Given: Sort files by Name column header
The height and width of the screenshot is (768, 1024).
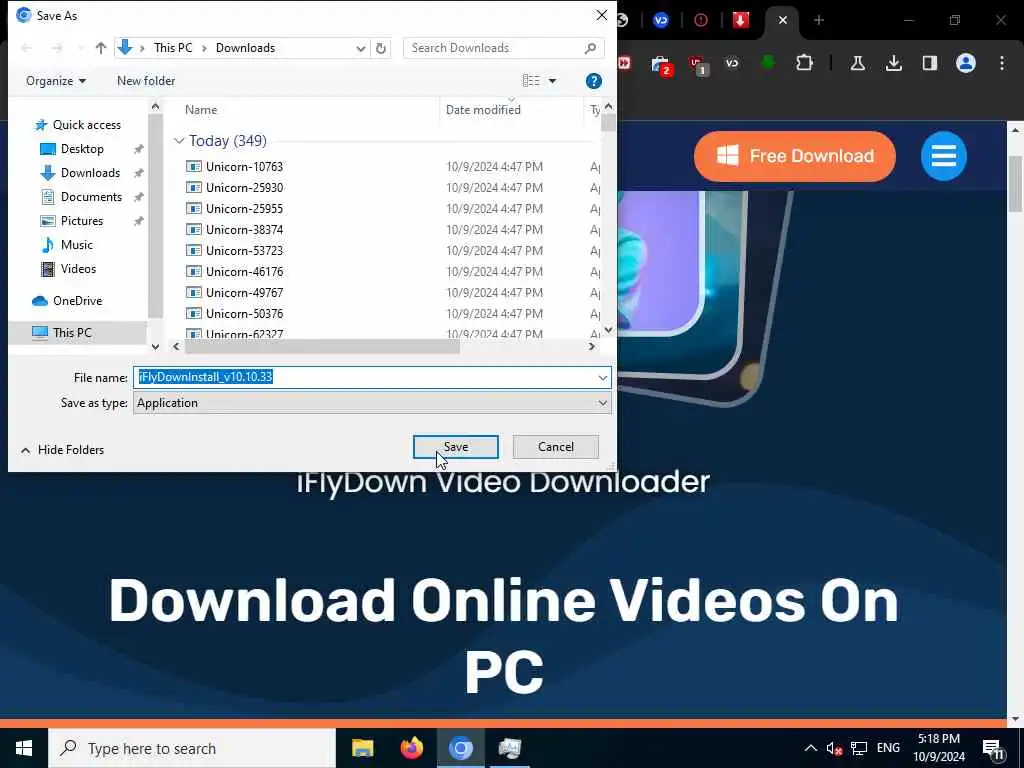Looking at the screenshot, I should click(200, 110).
